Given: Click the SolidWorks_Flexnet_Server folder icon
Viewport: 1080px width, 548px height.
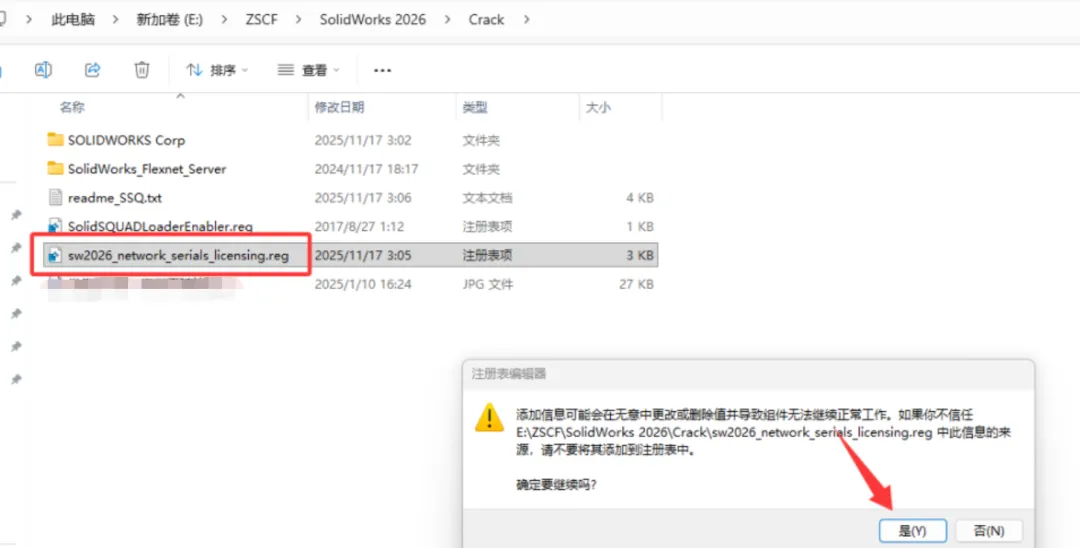Looking at the screenshot, I should [x=55, y=169].
